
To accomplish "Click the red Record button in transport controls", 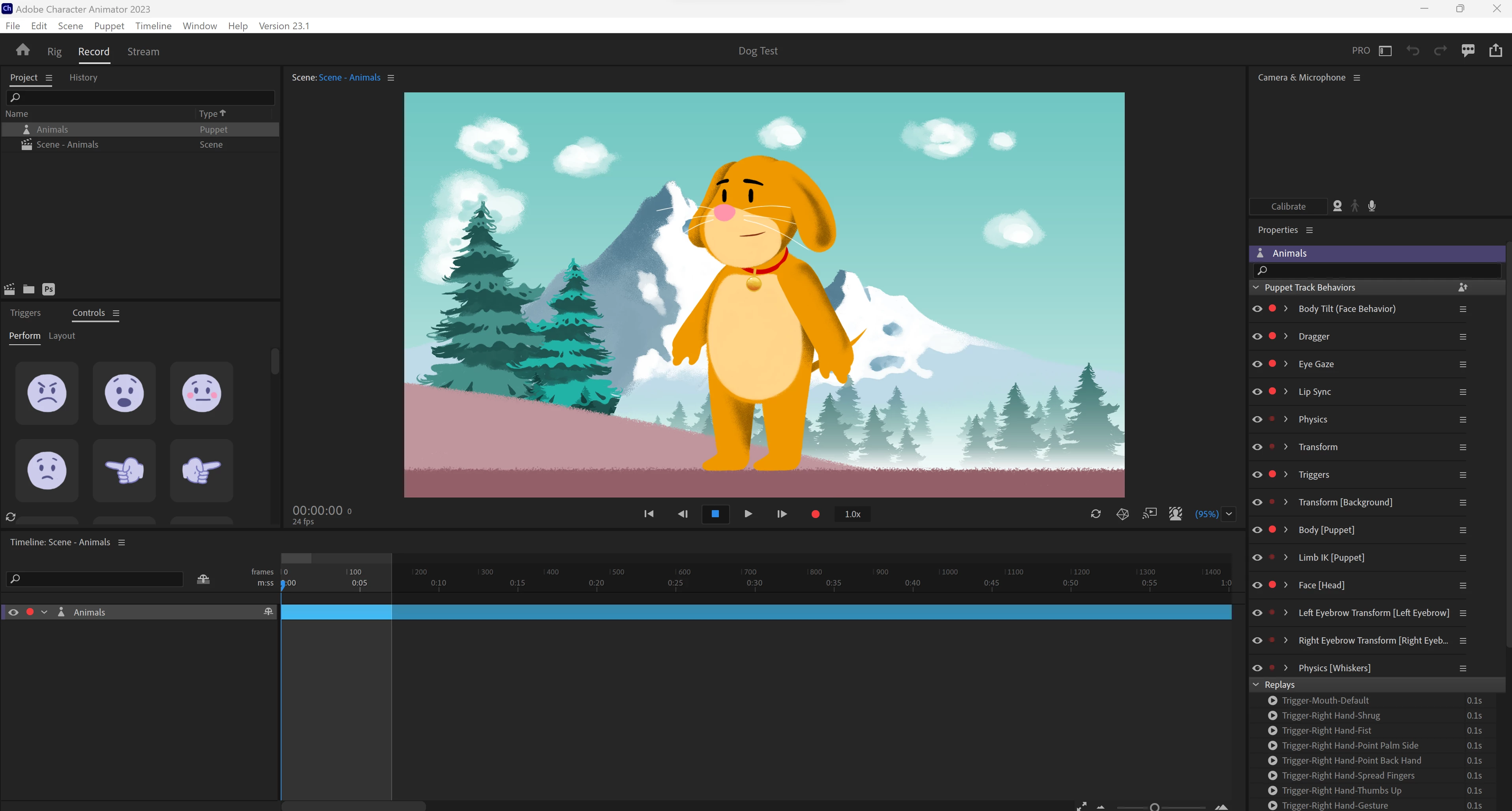I will (x=815, y=514).
